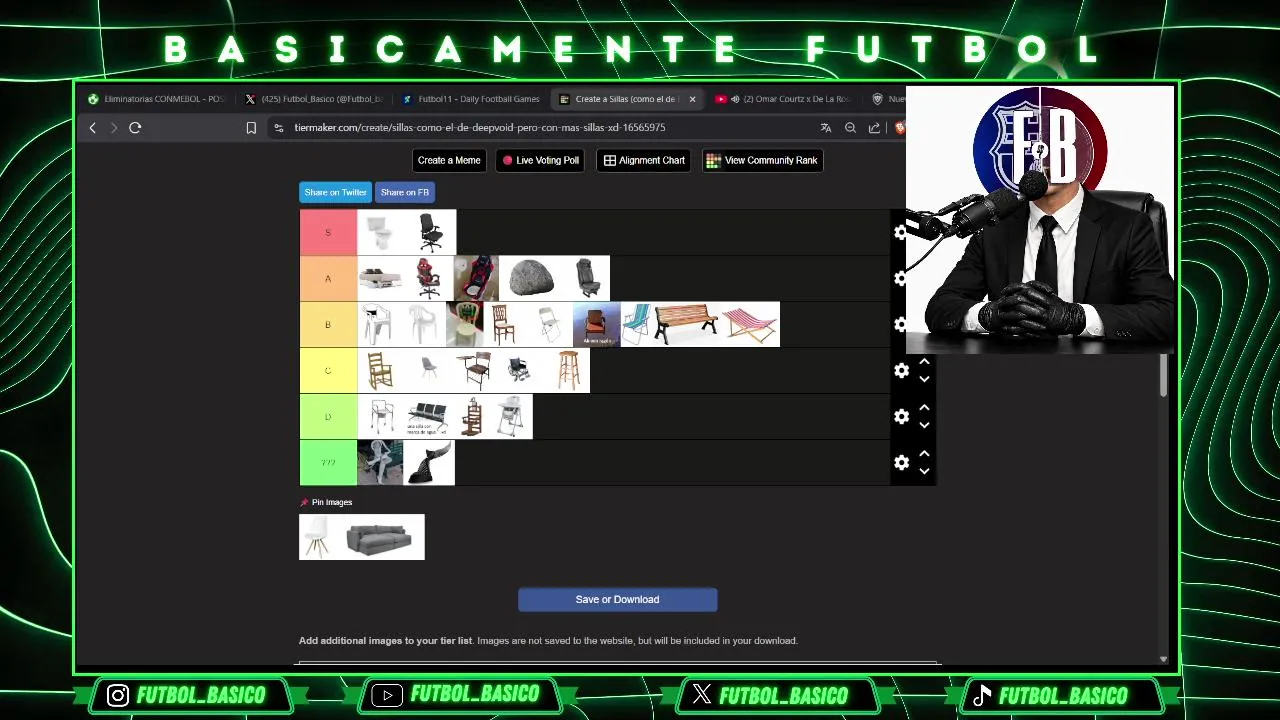Go back with the browser back arrow
1280x720 pixels.
(x=93, y=128)
